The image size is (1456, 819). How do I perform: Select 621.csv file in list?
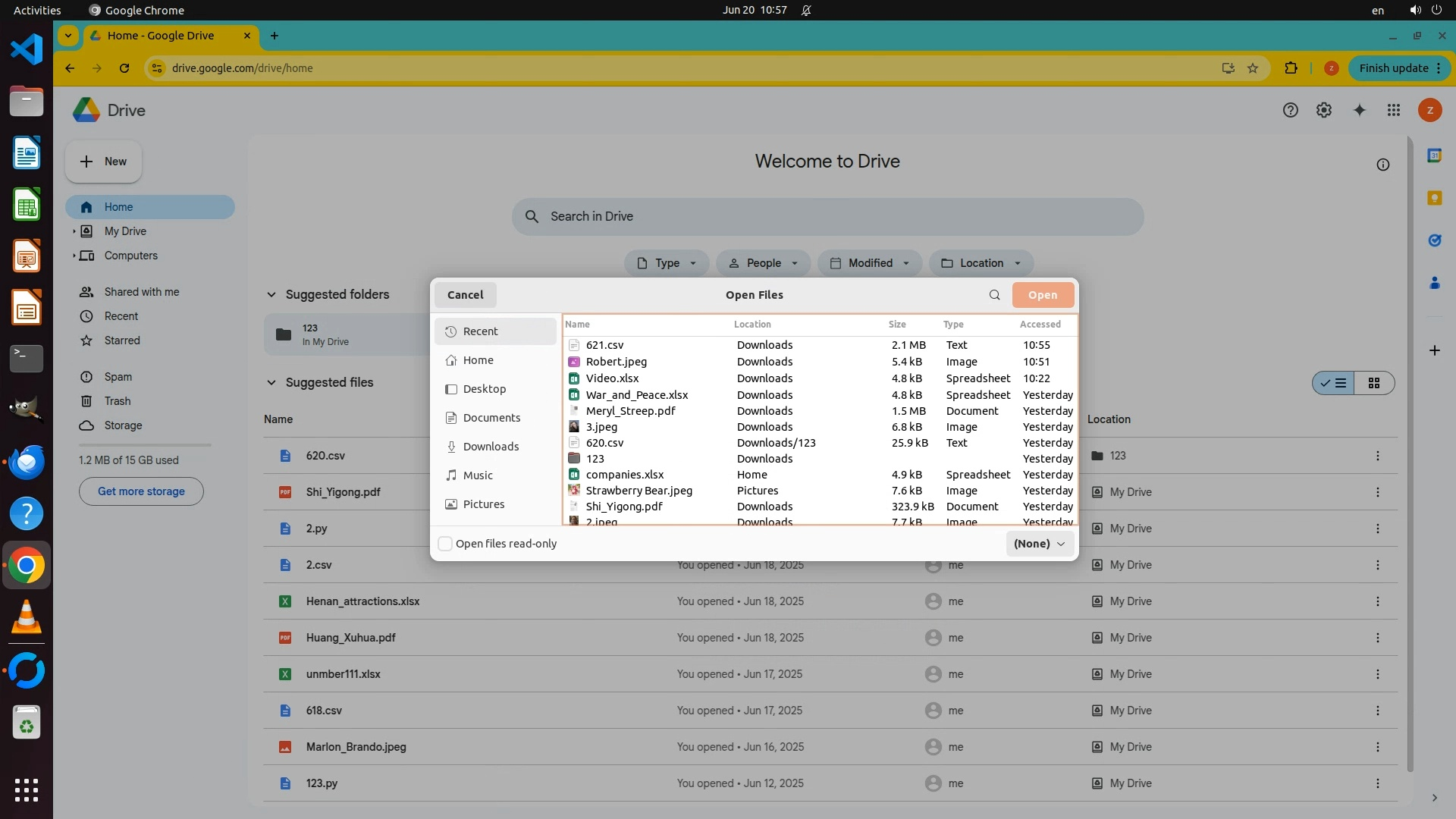pyautogui.click(x=604, y=345)
